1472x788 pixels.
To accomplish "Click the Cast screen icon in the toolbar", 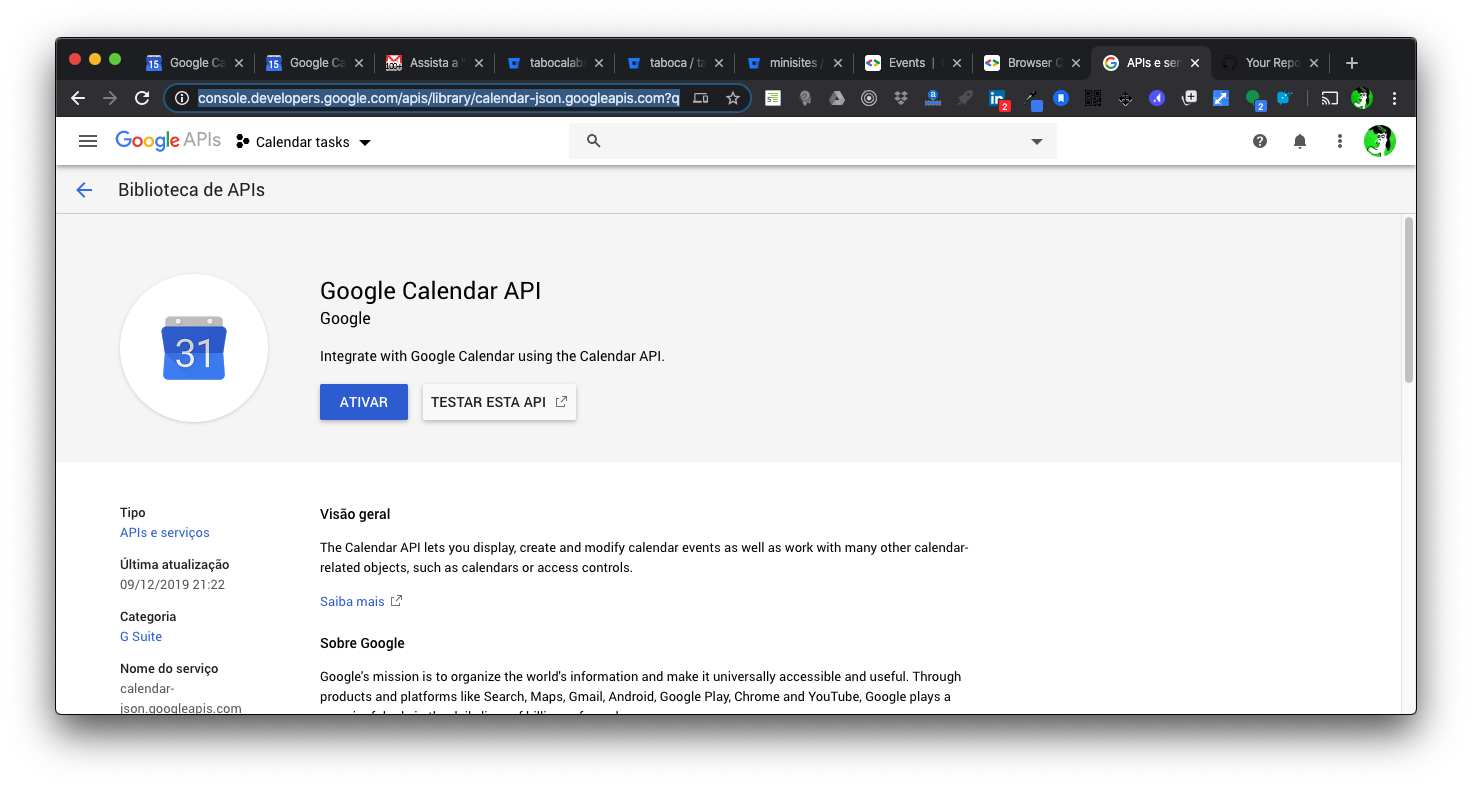I will [x=1329, y=98].
